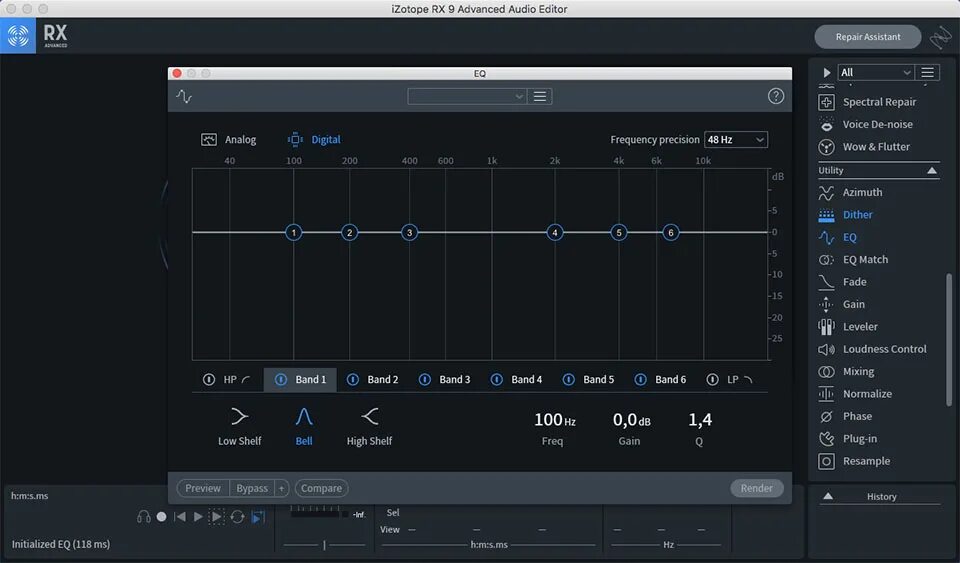This screenshot has height=563, width=960.
Task: Select the Band 5 tab
Action: click(x=588, y=379)
